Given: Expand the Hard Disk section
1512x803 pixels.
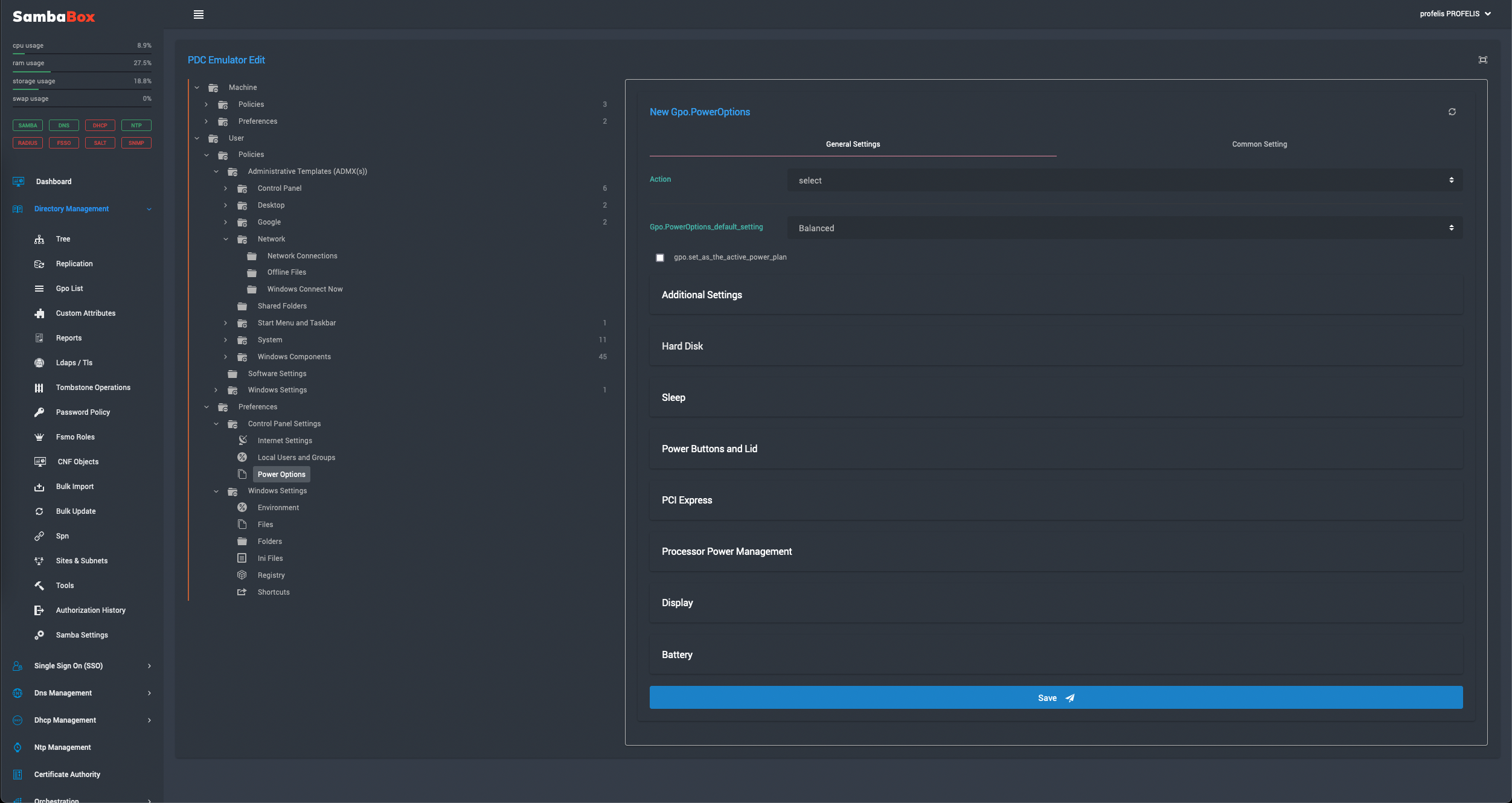Looking at the screenshot, I should pyautogui.click(x=1056, y=346).
